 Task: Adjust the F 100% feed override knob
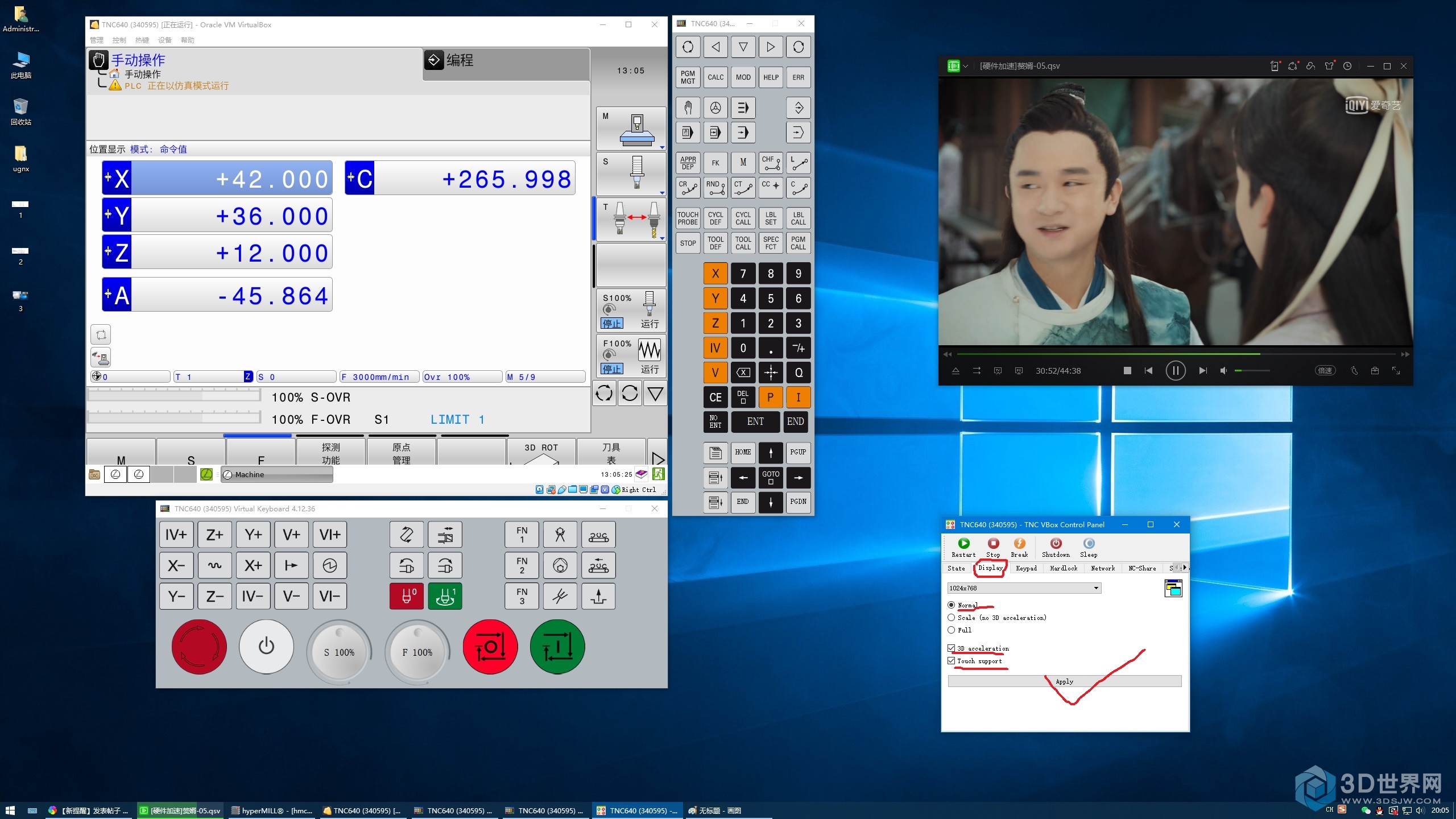(x=417, y=651)
